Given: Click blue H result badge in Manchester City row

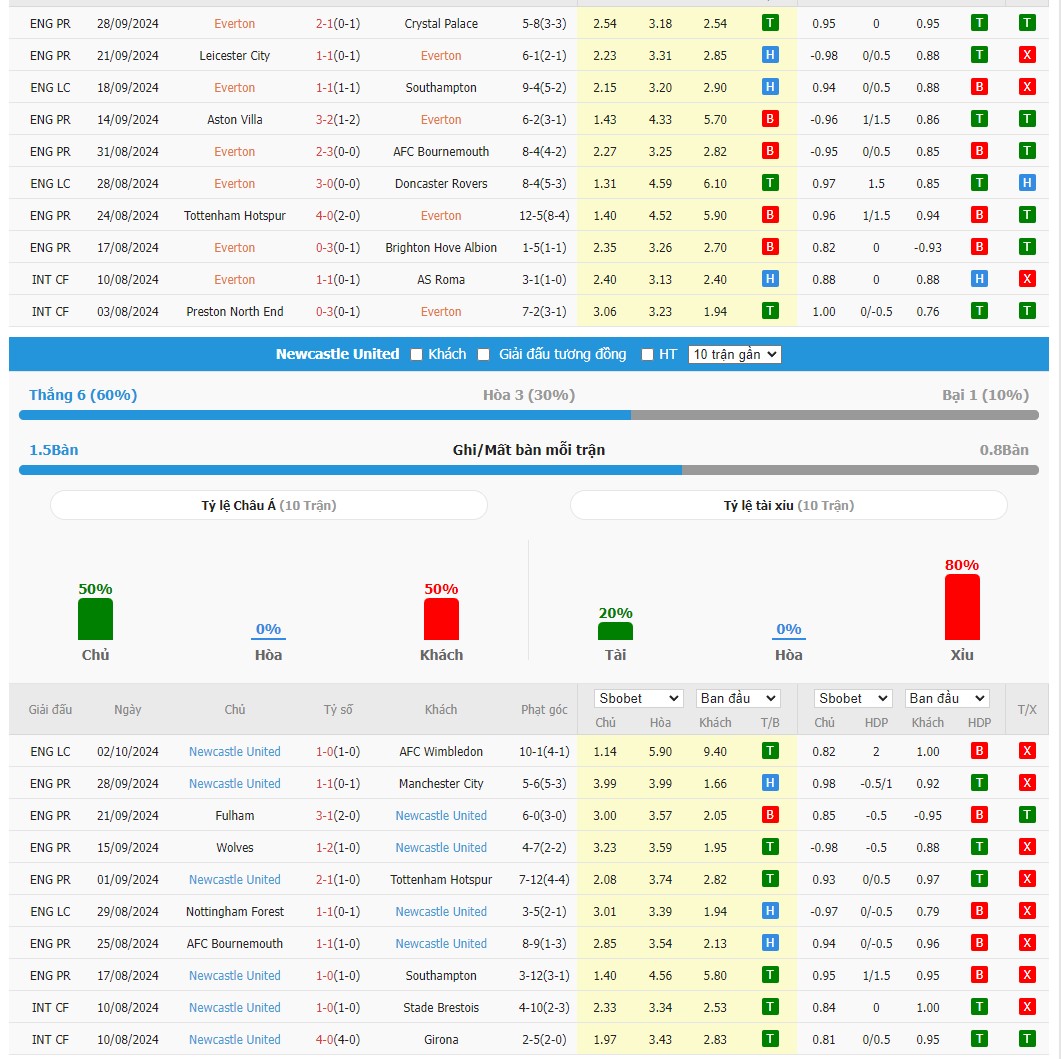Looking at the screenshot, I should 770,783.
